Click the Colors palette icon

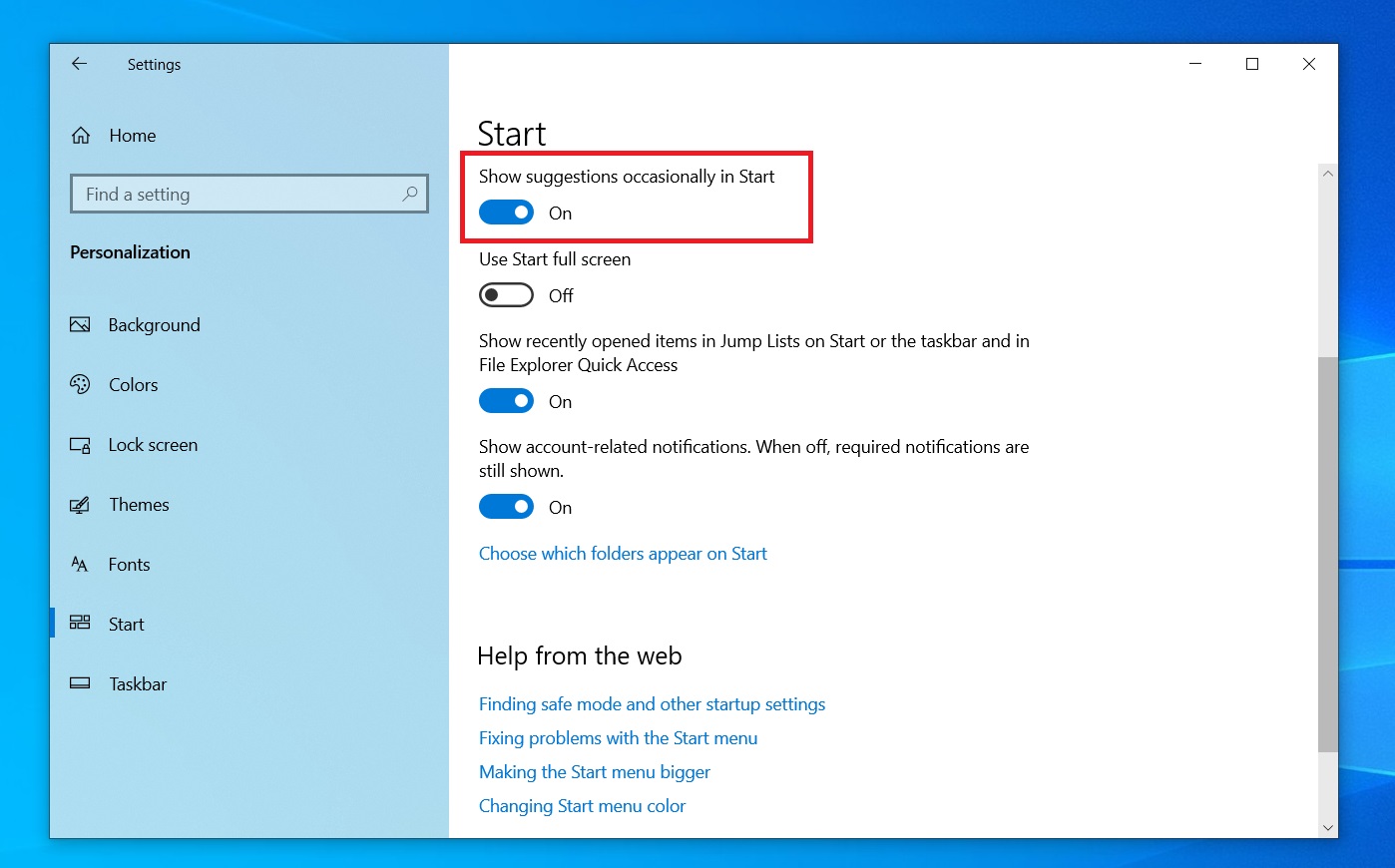point(80,385)
